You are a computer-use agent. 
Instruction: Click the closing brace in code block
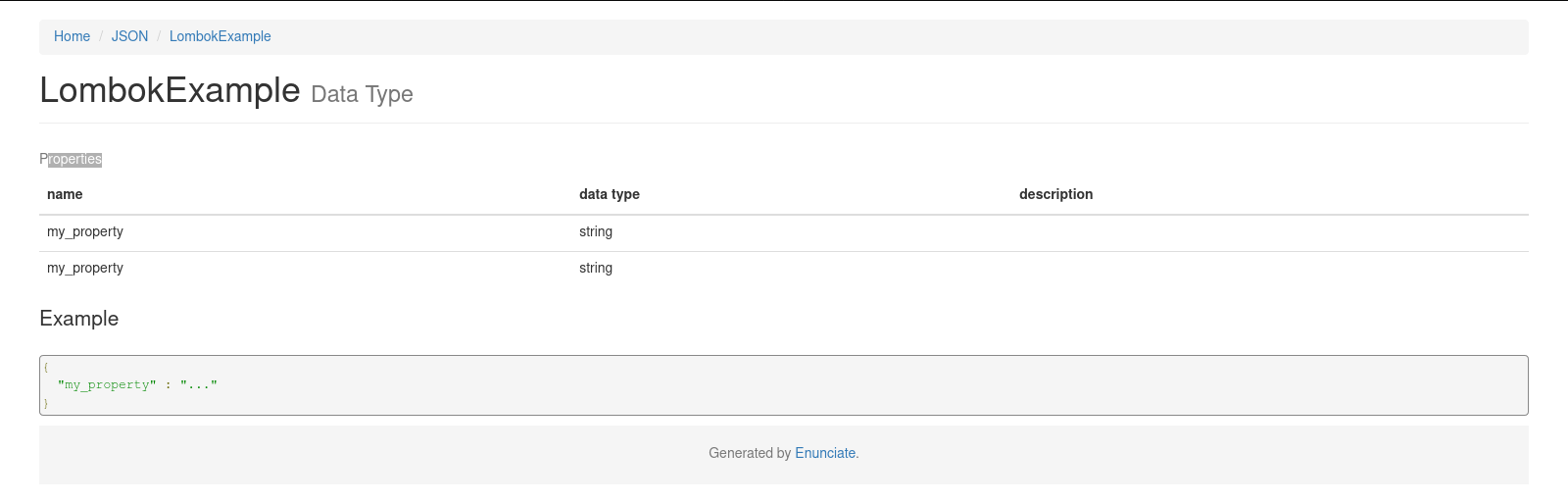45,403
